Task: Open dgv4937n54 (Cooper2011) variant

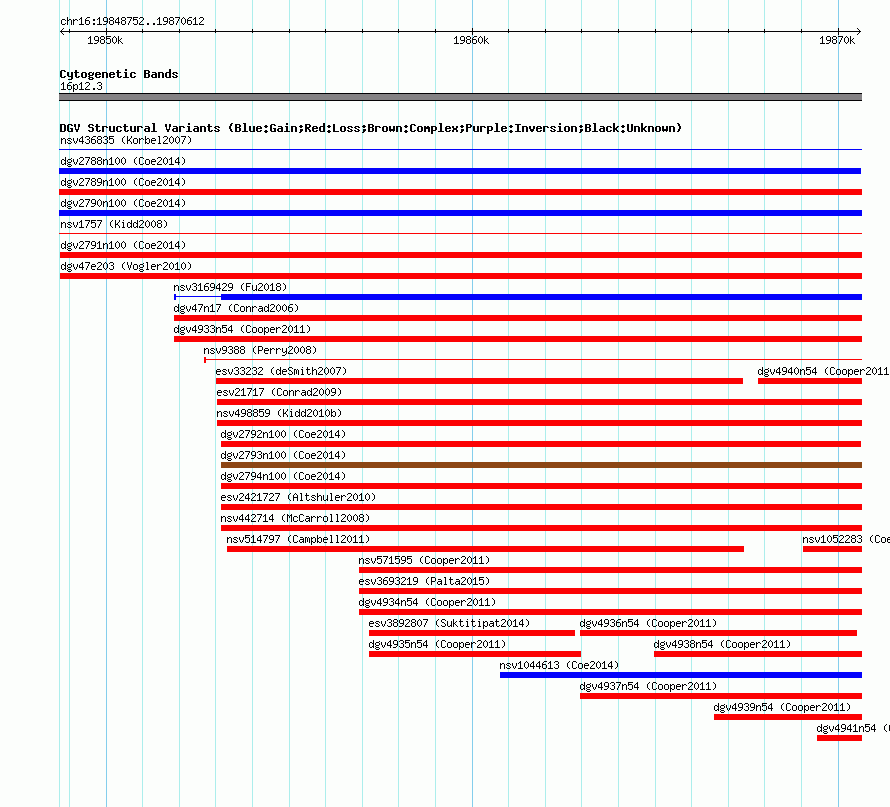Action: 648,686
